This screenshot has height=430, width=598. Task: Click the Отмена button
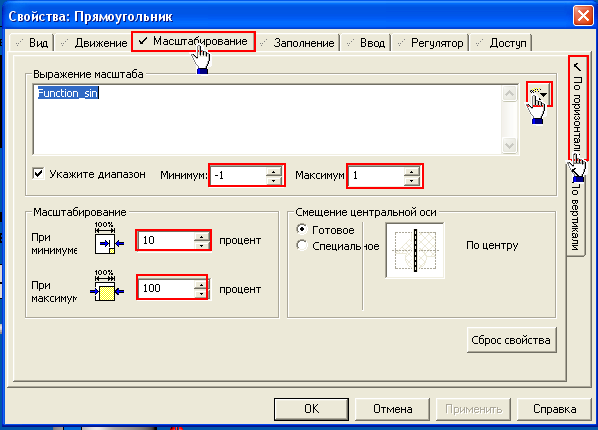[392, 409]
